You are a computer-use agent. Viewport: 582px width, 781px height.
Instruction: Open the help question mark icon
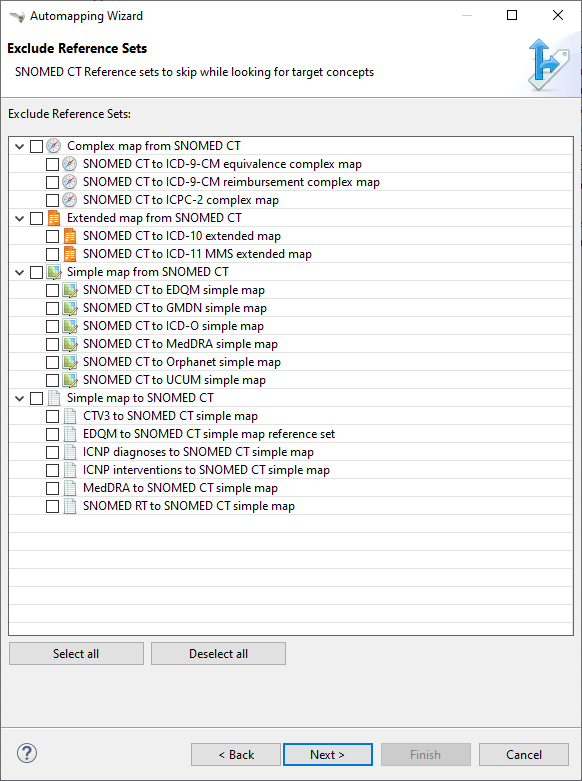pos(27,754)
